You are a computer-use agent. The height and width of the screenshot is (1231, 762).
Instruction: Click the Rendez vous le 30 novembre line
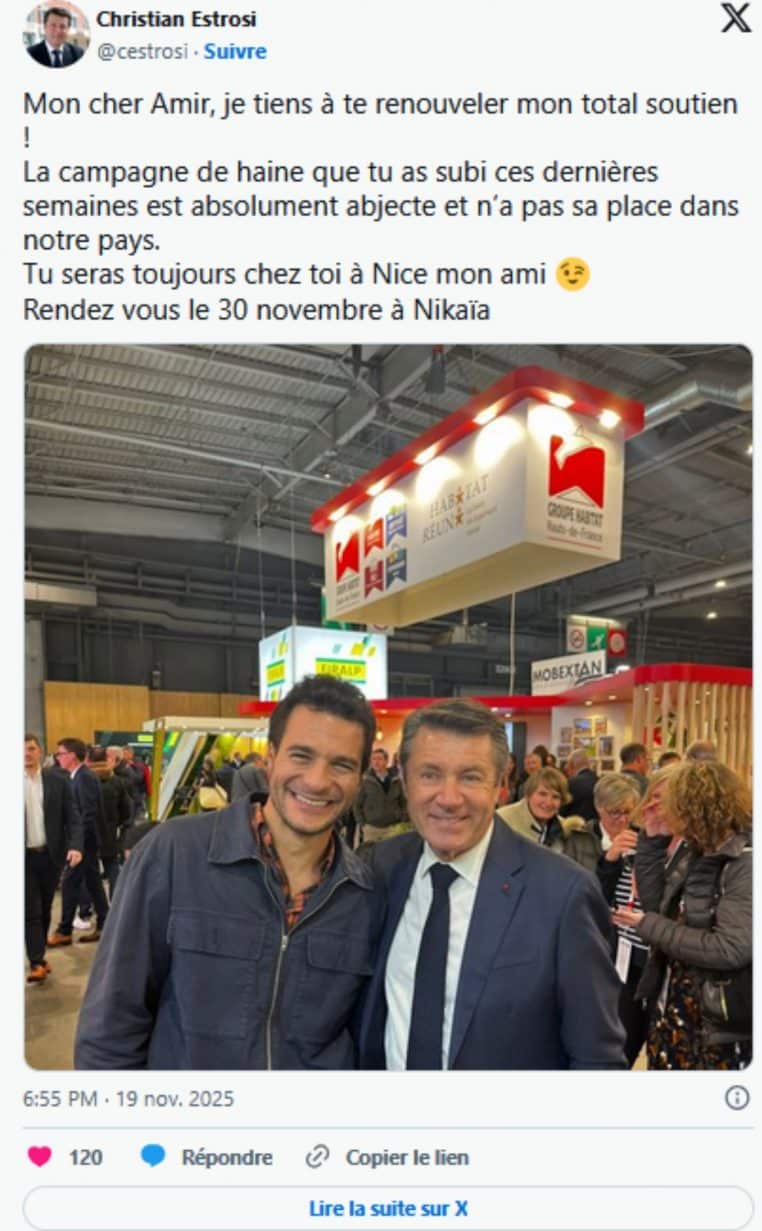(257, 309)
